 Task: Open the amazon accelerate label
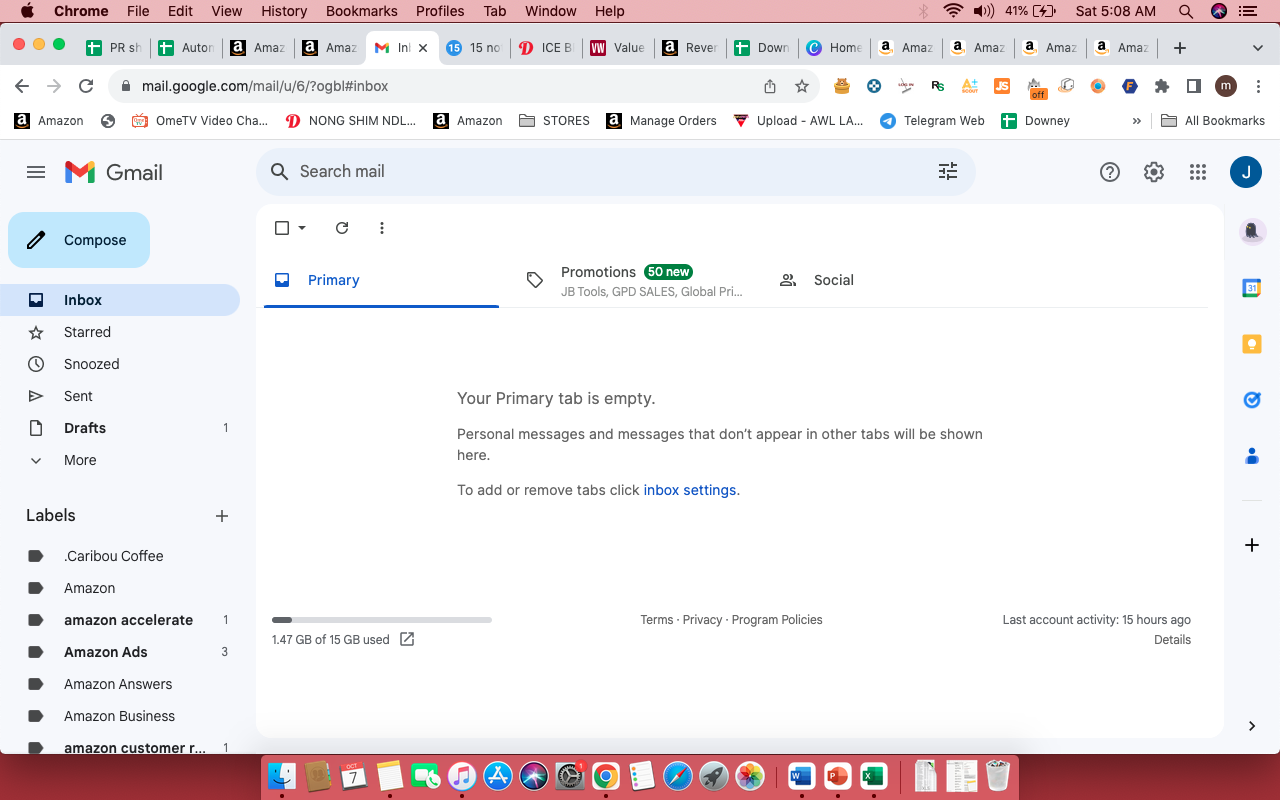pyautogui.click(x=120, y=620)
